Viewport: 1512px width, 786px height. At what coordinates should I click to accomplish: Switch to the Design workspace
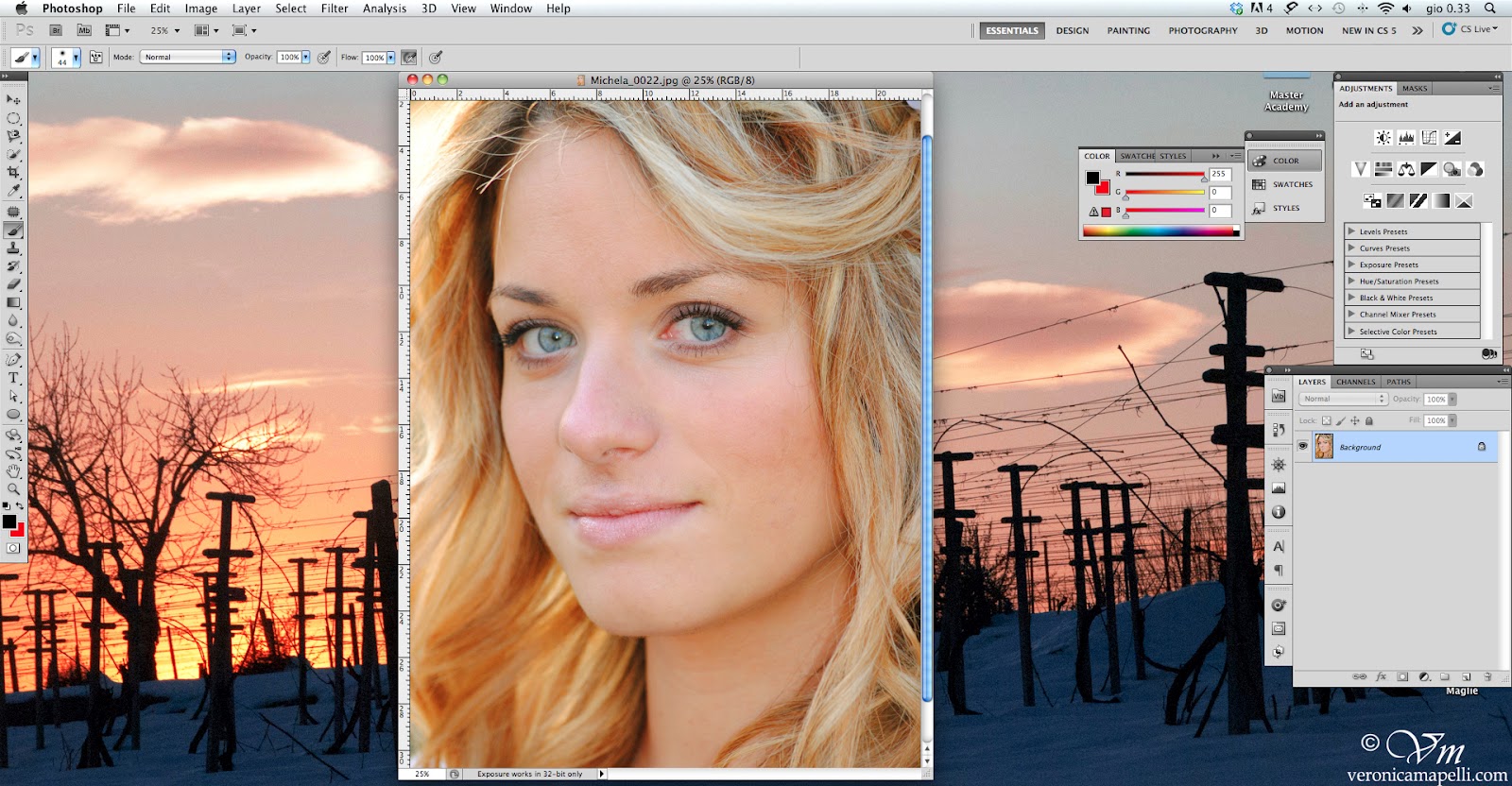pyautogui.click(x=1073, y=30)
